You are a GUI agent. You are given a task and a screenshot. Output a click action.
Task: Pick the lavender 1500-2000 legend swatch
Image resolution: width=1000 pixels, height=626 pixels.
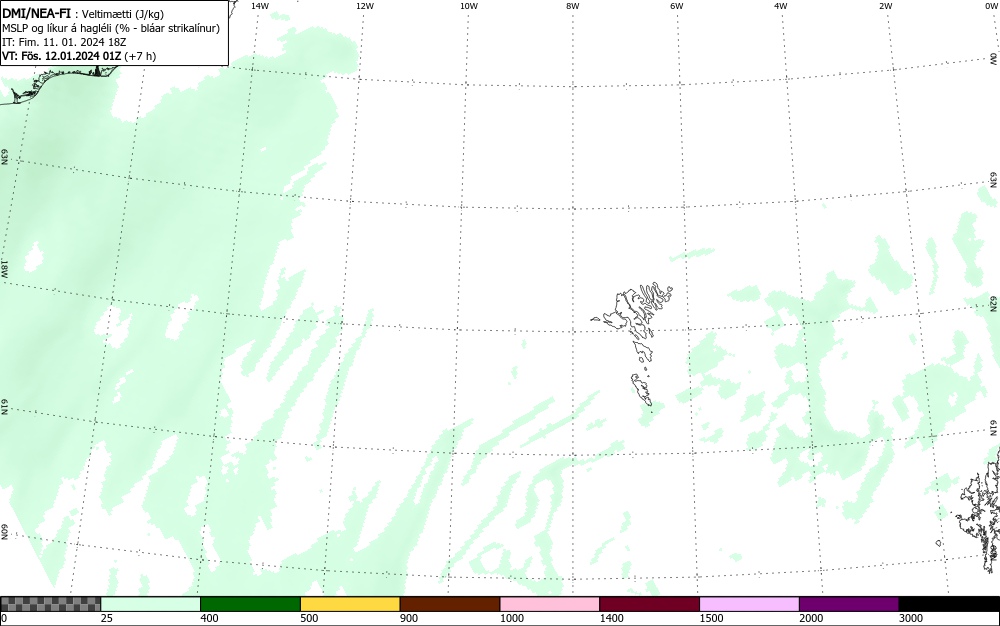[x=749, y=604]
